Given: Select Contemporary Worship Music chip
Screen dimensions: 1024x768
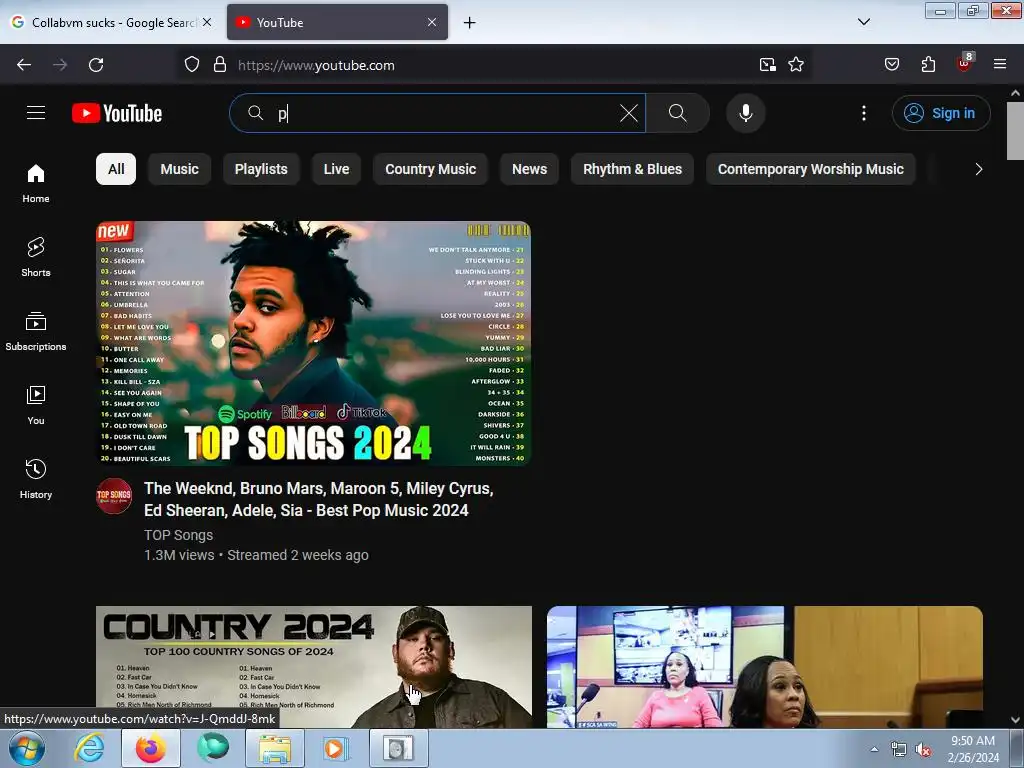Looking at the screenshot, I should 810,169.
